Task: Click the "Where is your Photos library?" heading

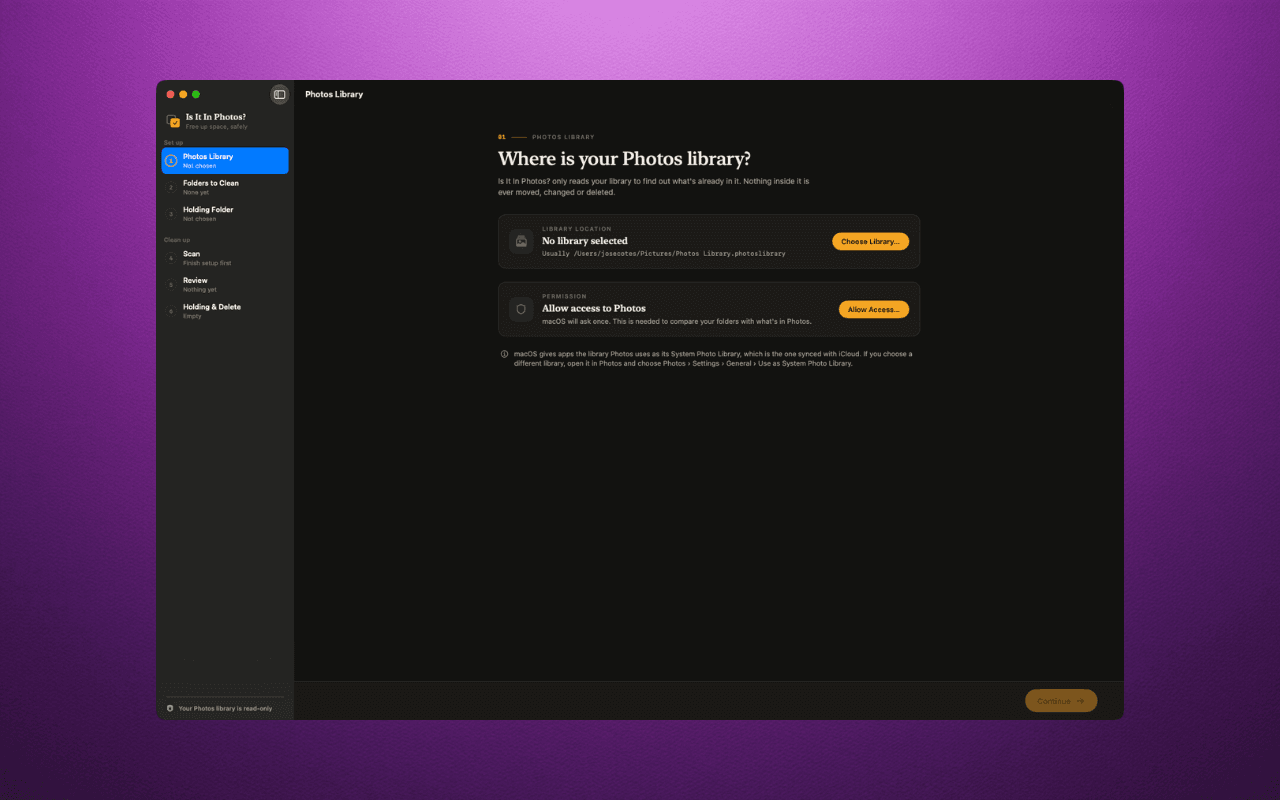Action: click(x=624, y=159)
